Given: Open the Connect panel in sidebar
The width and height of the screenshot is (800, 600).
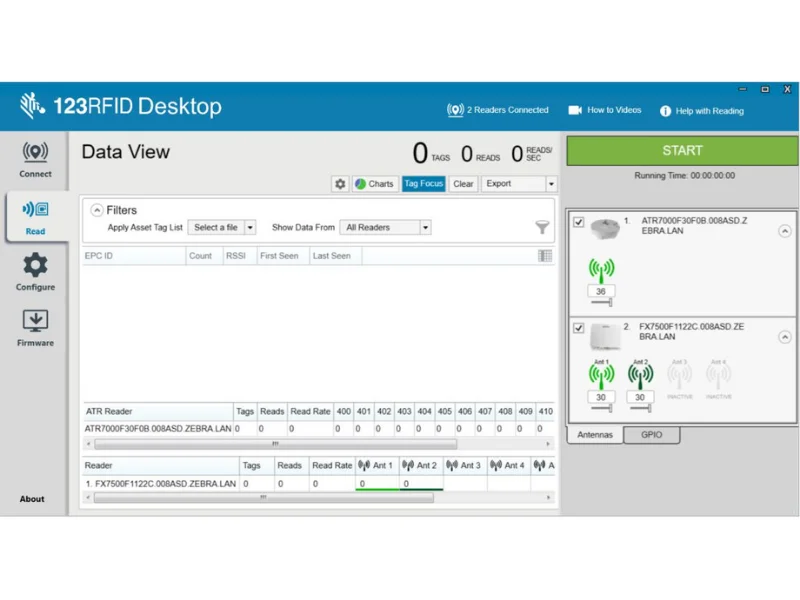Looking at the screenshot, I should pos(35,158).
